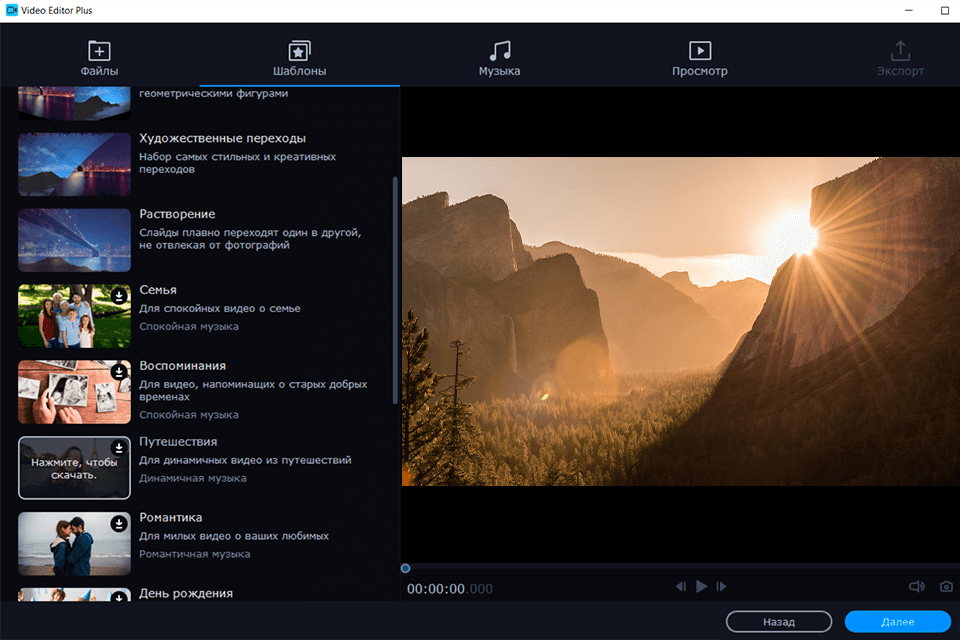
Task: Mute audio with the speaker icon
Action: point(916,587)
